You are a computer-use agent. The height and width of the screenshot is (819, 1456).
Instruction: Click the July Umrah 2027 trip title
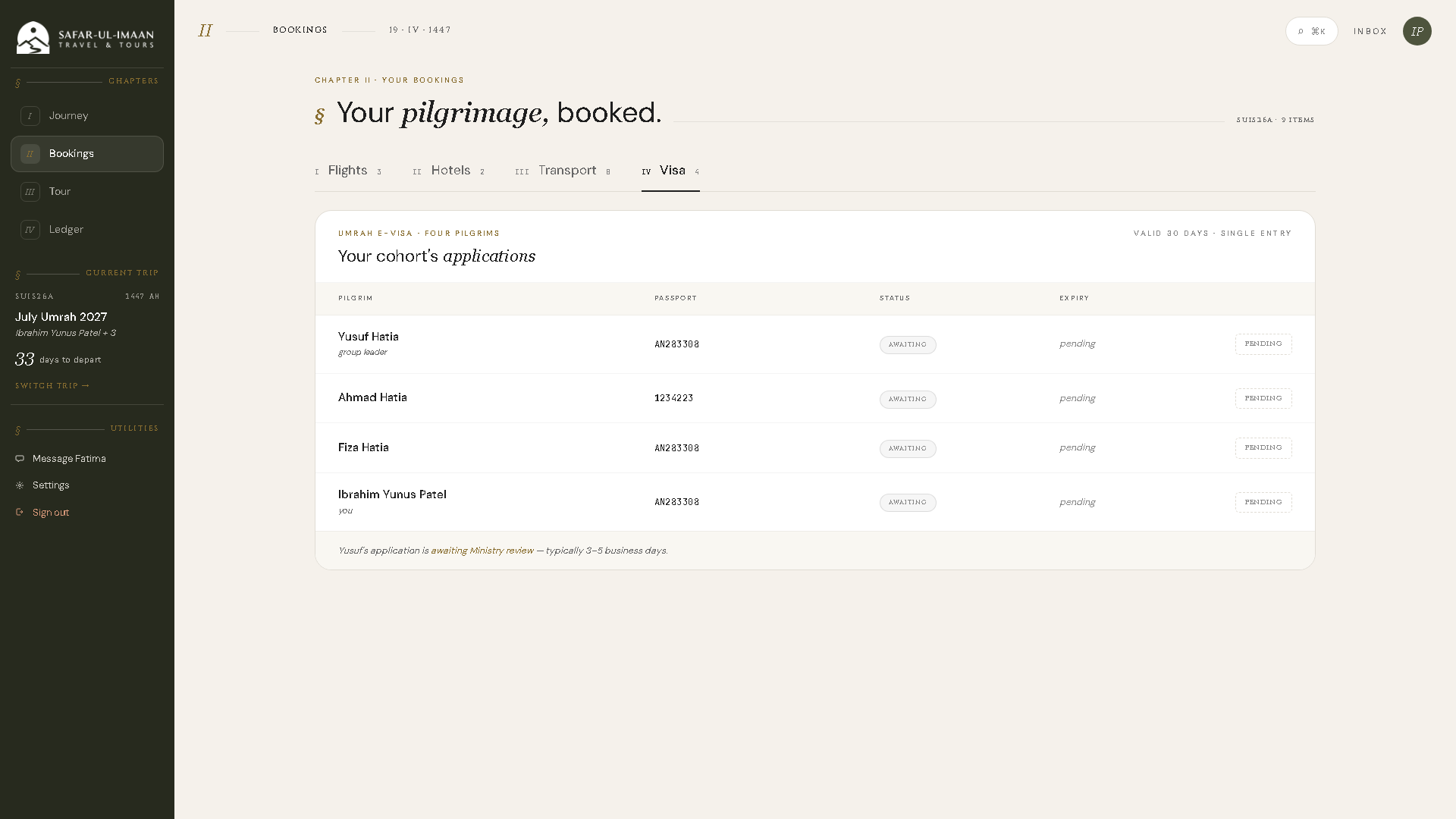(x=61, y=317)
